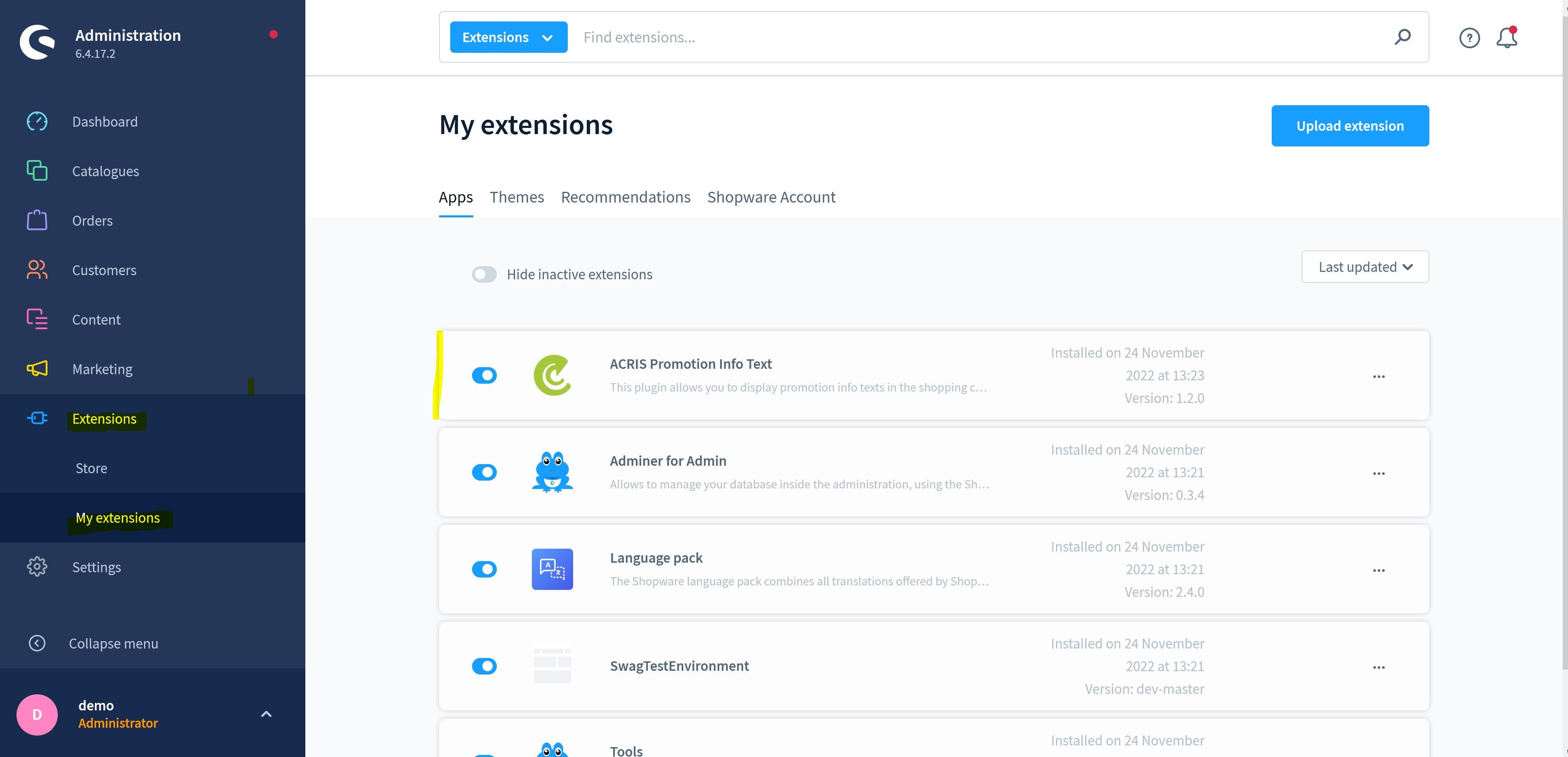Screen dimensions: 1568x757
Task: Click the Catalogues sidebar icon
Action: coord(36,170)
